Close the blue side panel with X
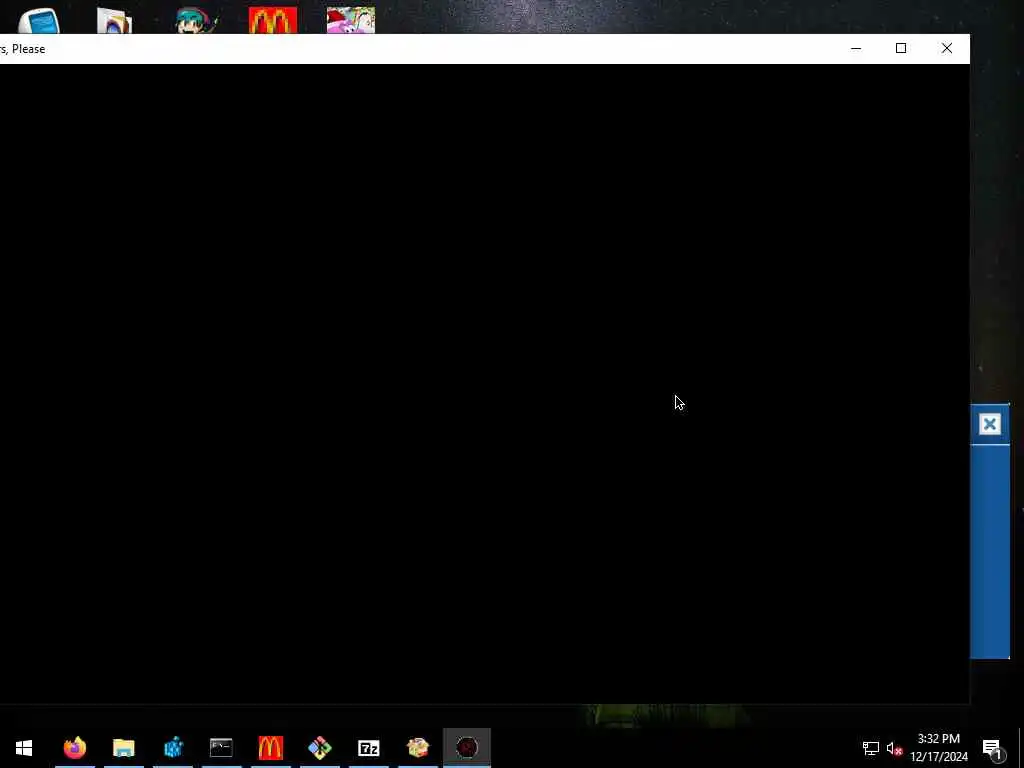Image resolution: width=1024 pixels, height=768 pixels. coord(989,424)
